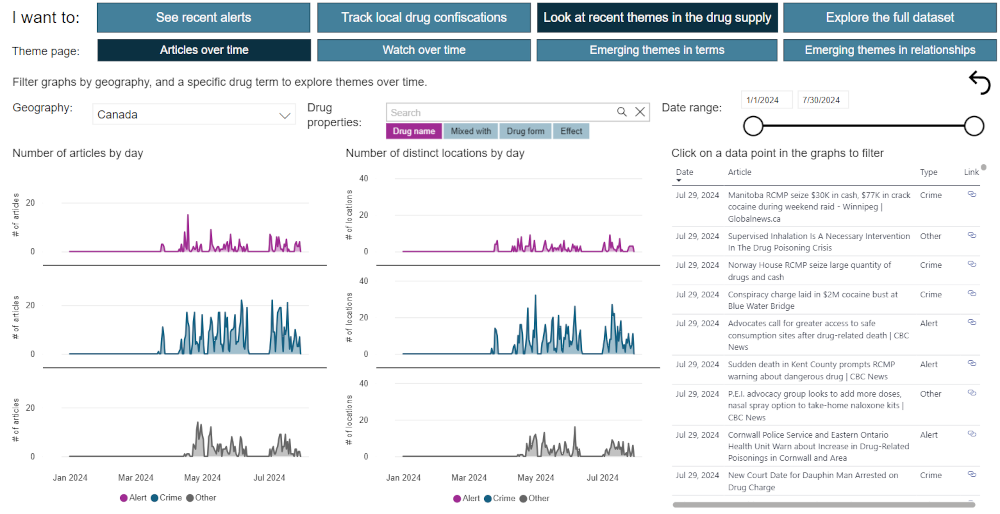
Task: Clear the drug properties search box
Action: 641,113
